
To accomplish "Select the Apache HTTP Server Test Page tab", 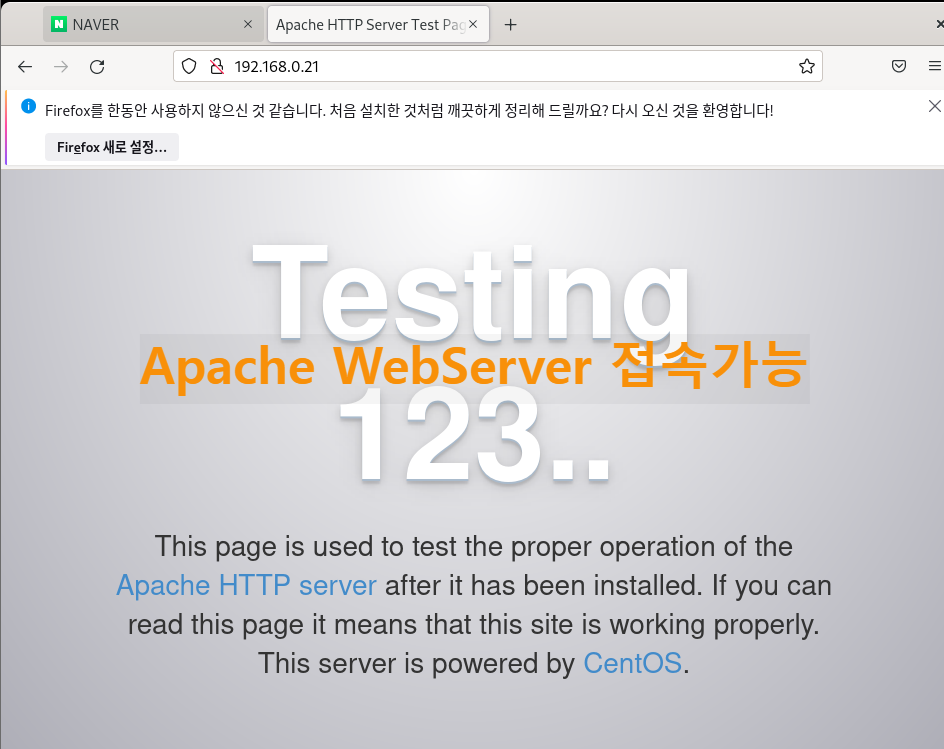I will [378, 25].
